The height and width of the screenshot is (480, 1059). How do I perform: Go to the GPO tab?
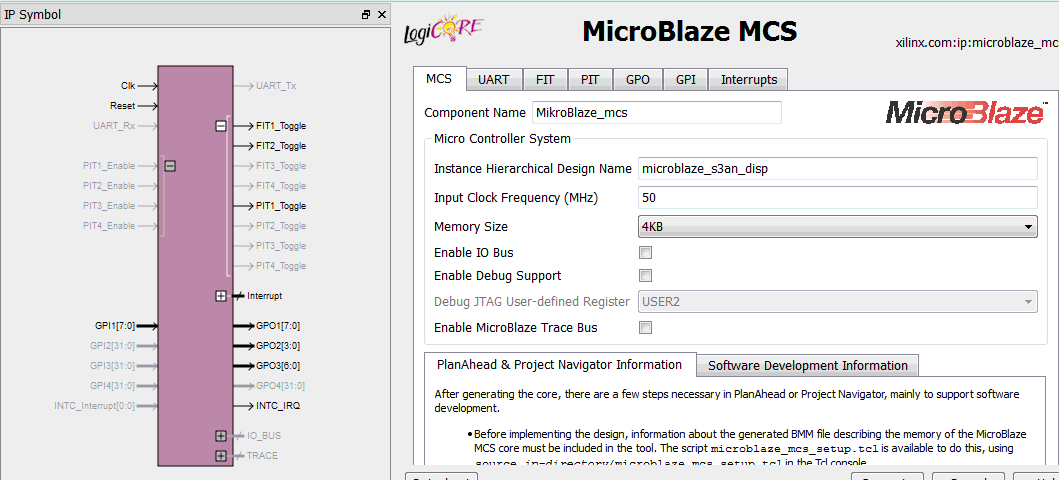click(x=638, y=80)
